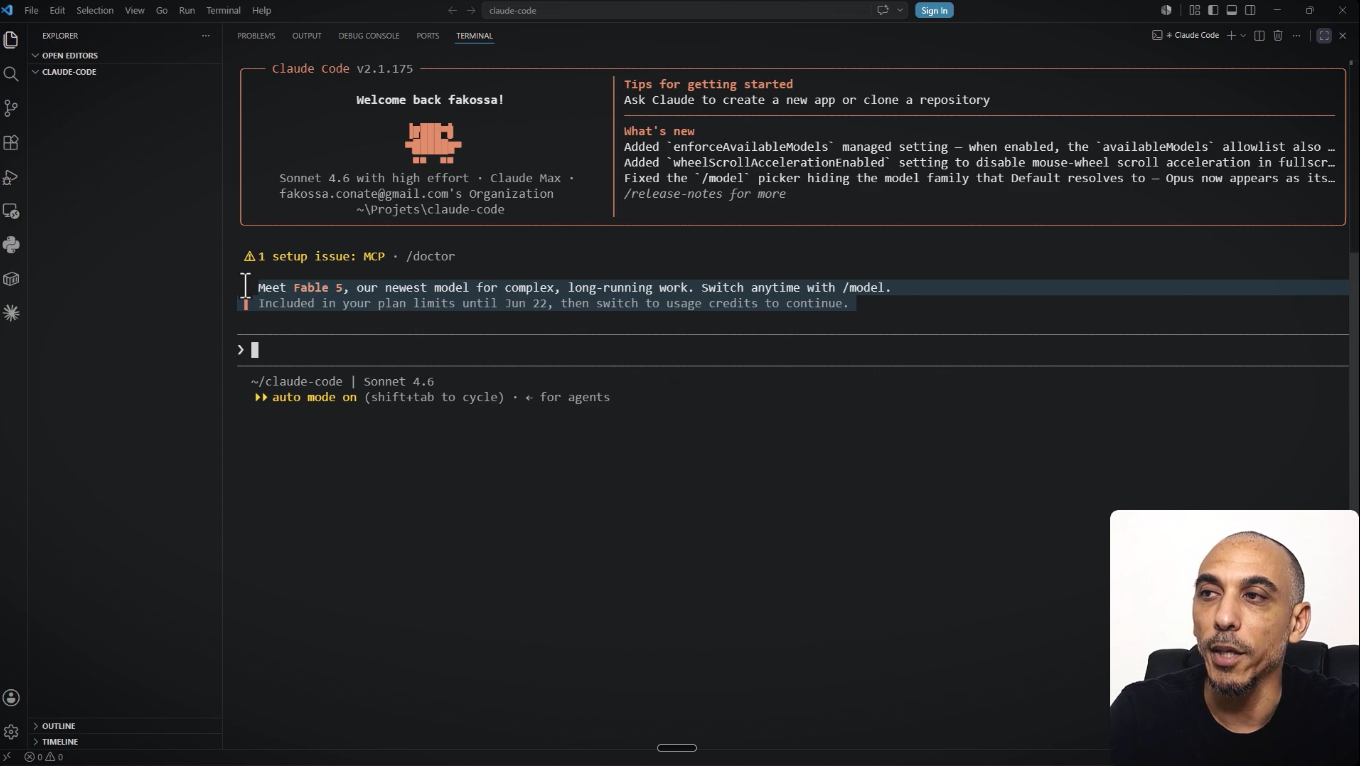Open Explorer views and more actions ellipsis
Screen dimensions: 1360x766
click(x=206, y=36)
